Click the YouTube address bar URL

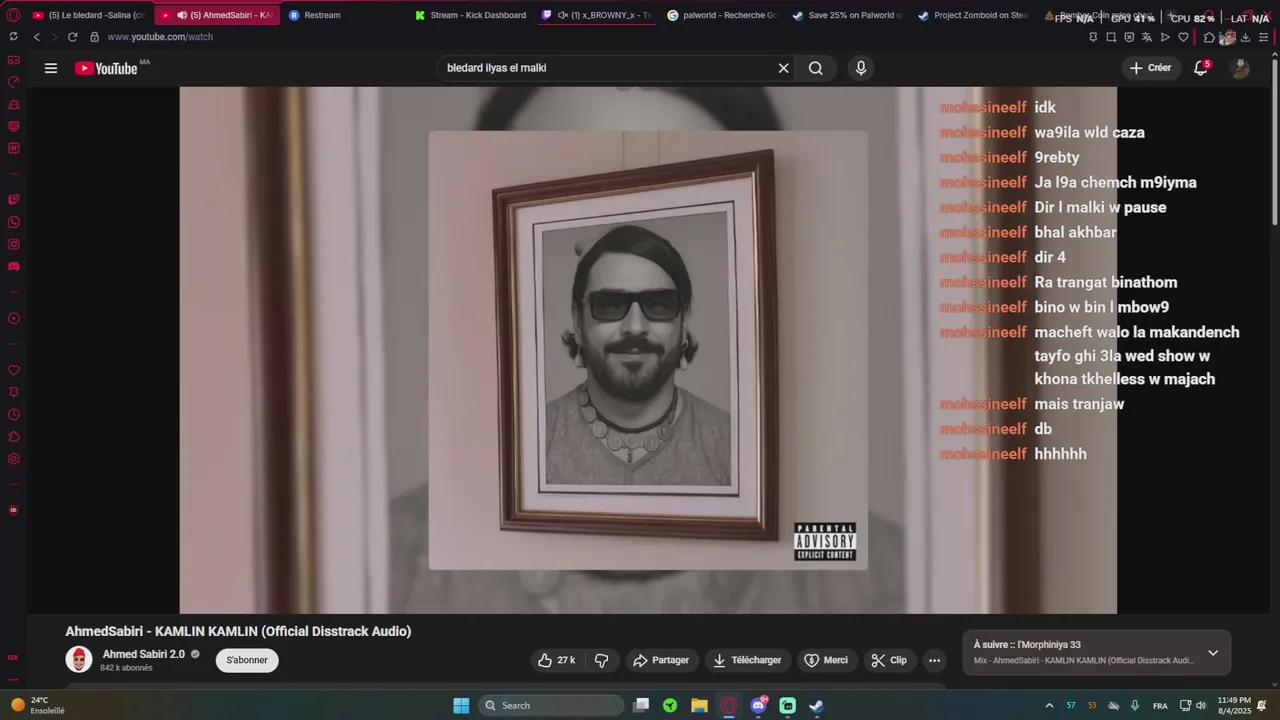(160, 37)
